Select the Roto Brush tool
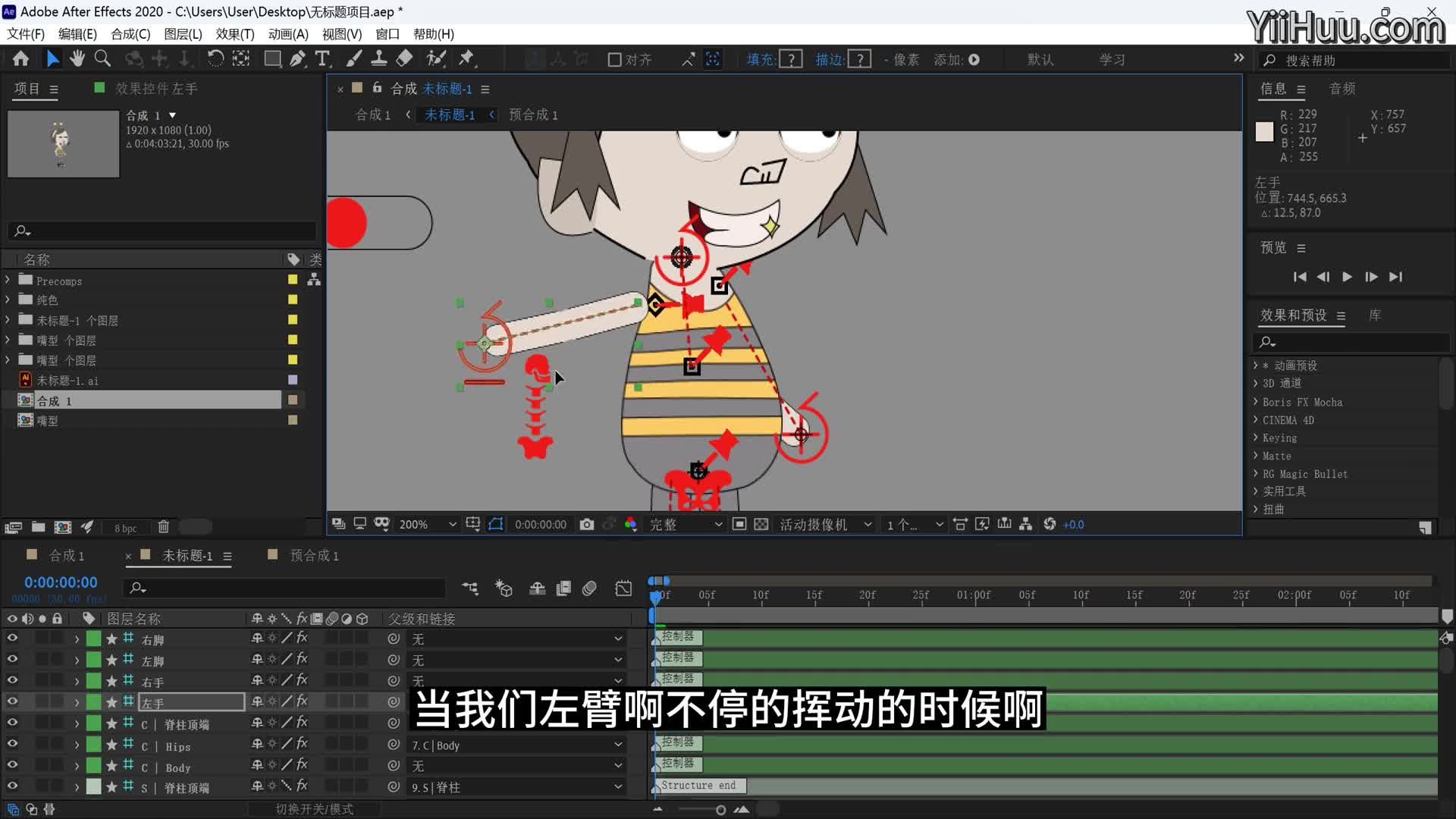This screenshot has width=1456, height=819. click(x=436, y=58)
